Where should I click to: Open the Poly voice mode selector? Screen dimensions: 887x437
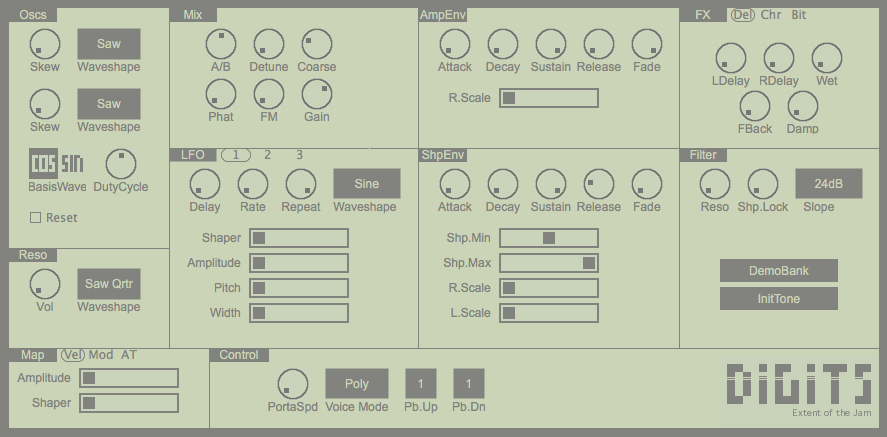click(x=356, y=384)
